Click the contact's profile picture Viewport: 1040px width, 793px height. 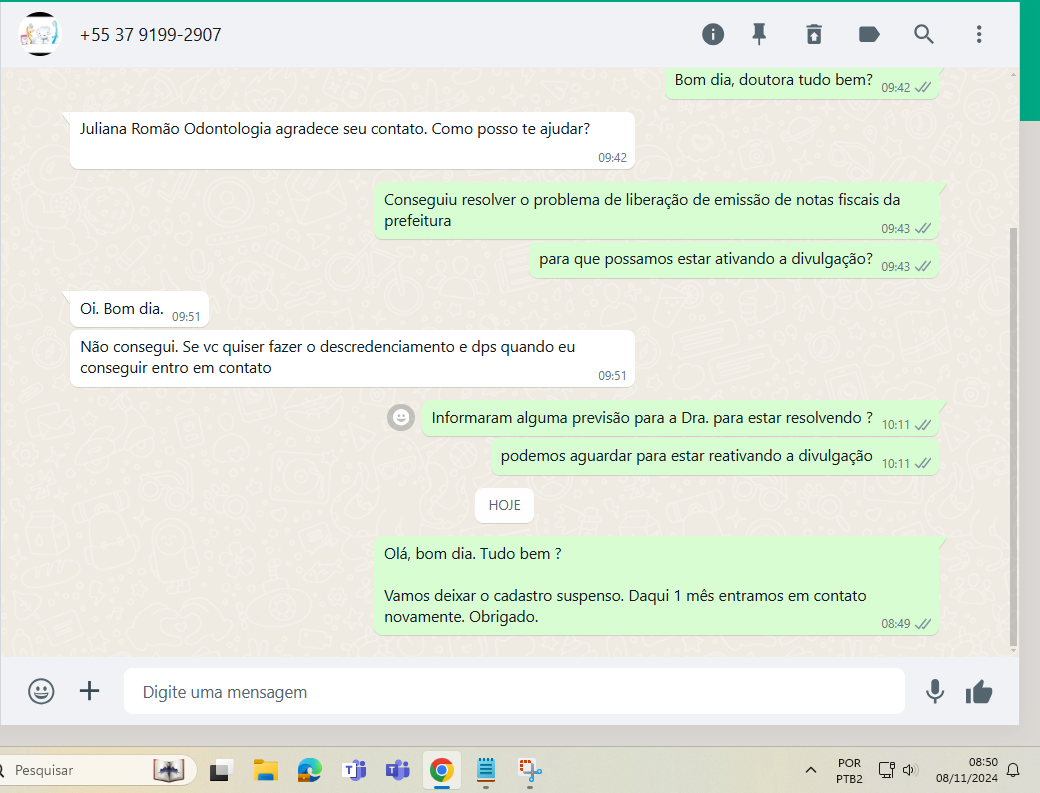click(x=40, y=35)
